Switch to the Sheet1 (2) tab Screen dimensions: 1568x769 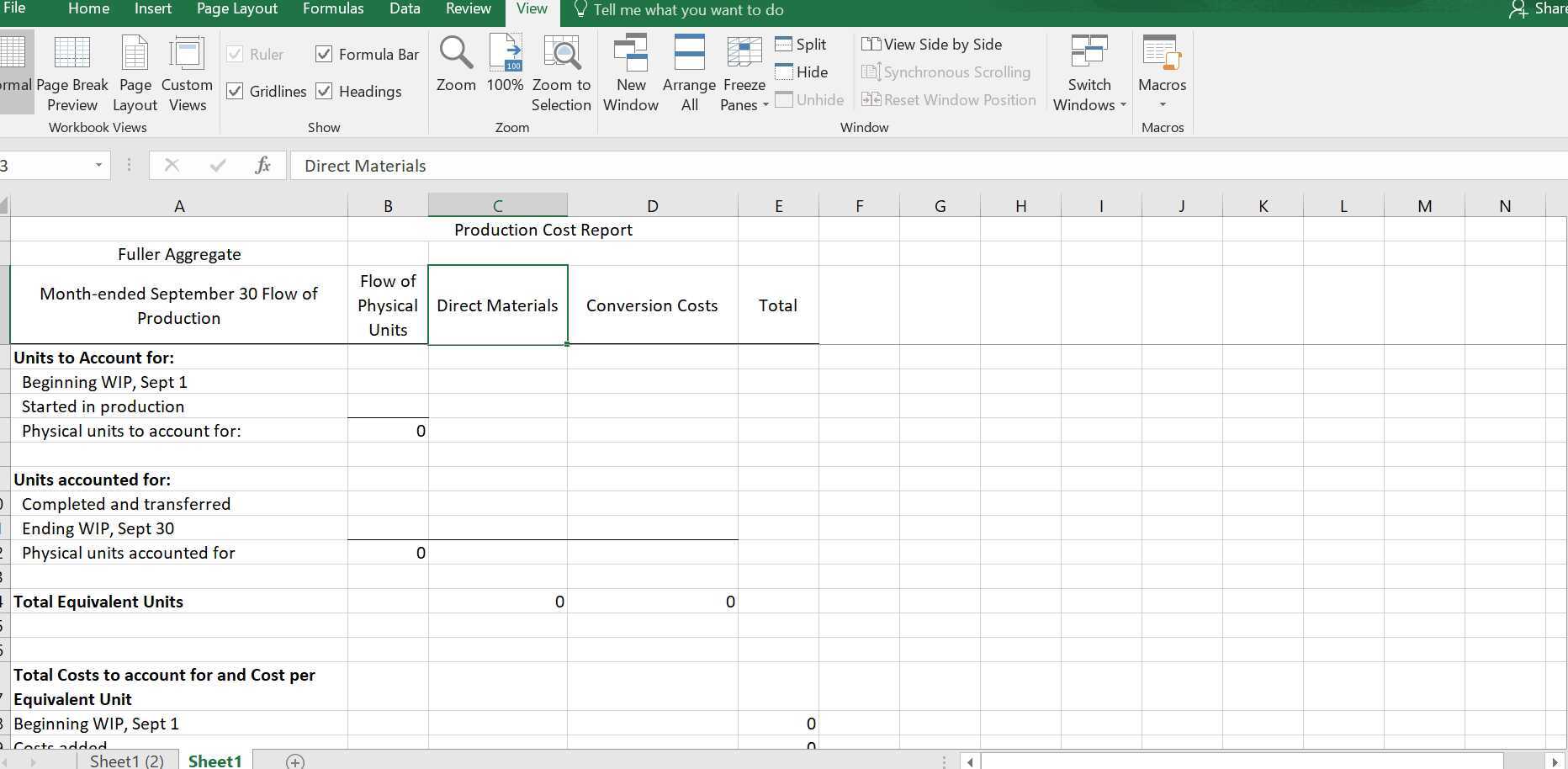tap(127, 761)
